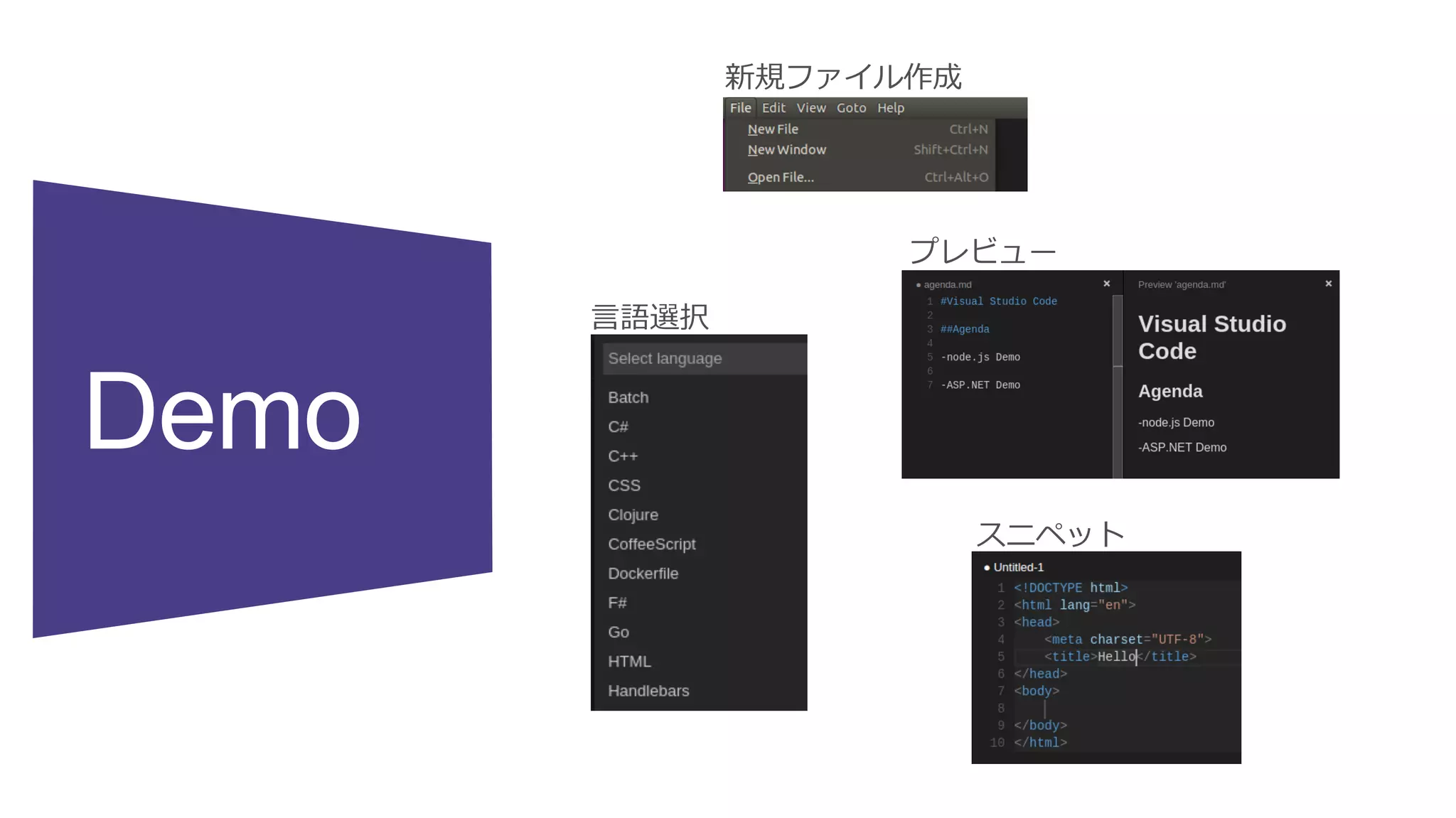Click the agenda.md tab title
Screen dimensions: 1456x818
947,285
